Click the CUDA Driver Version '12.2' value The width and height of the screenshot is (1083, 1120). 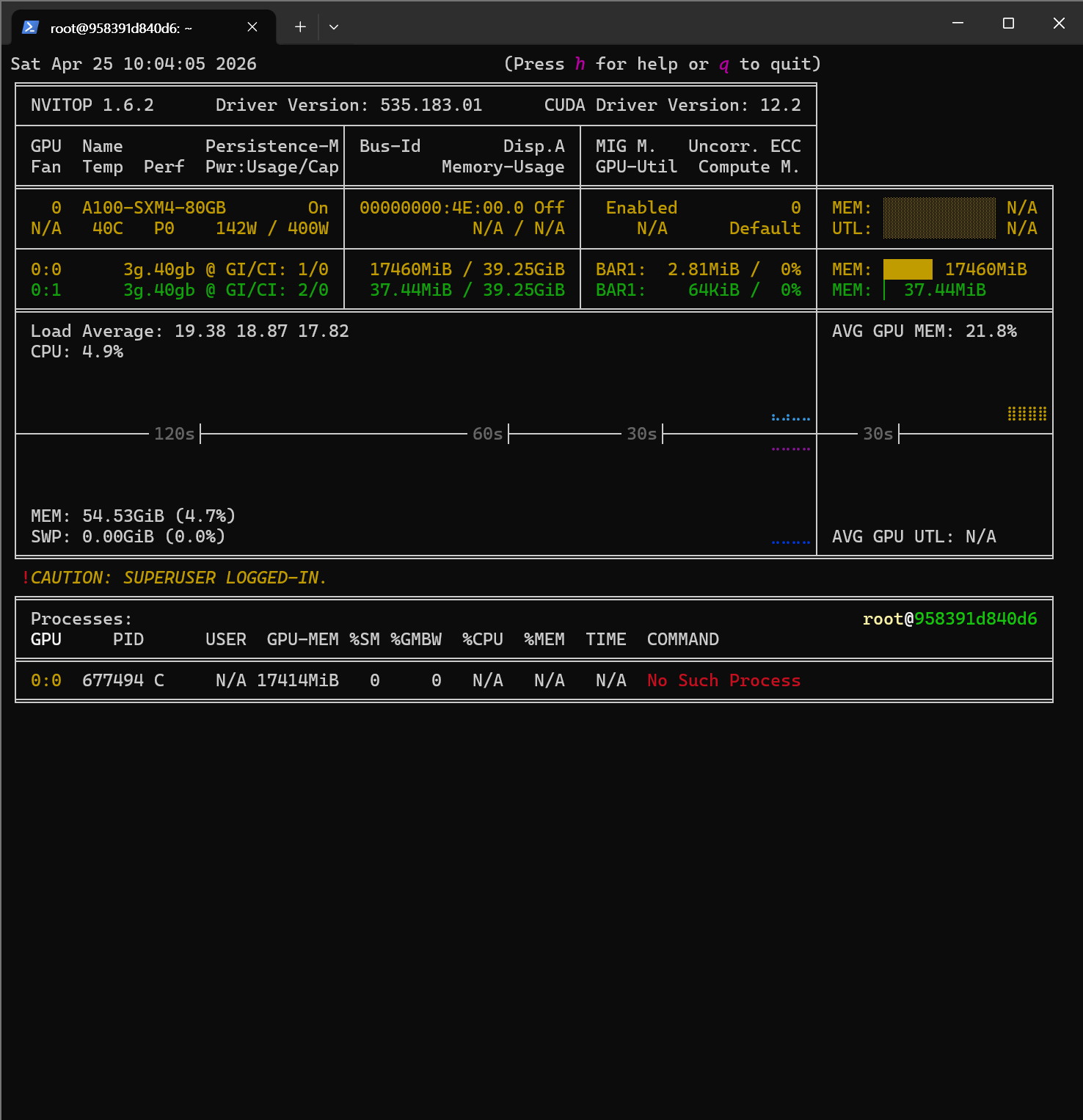(x=781, y=105)
